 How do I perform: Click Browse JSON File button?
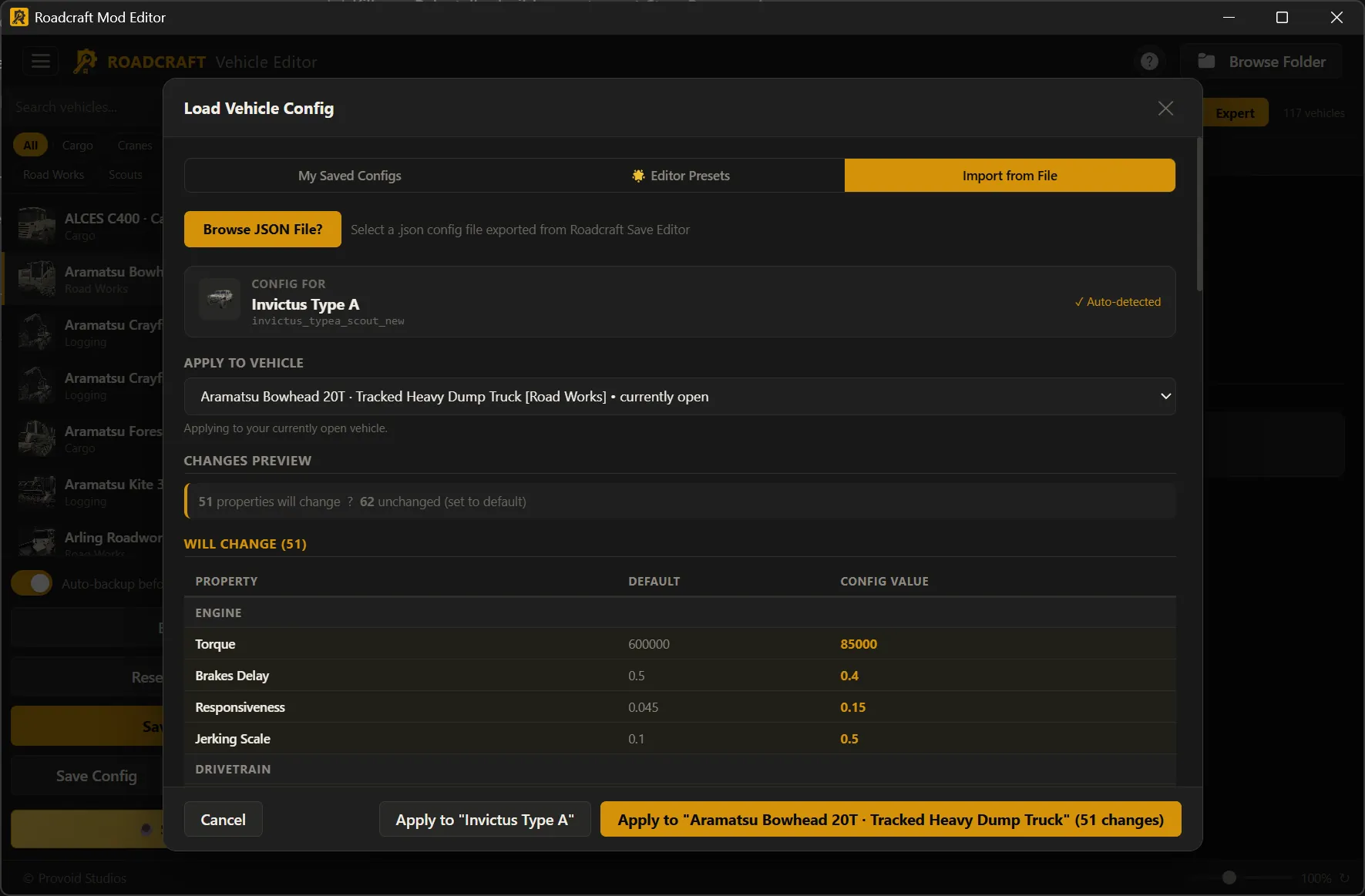coord(263,230)
